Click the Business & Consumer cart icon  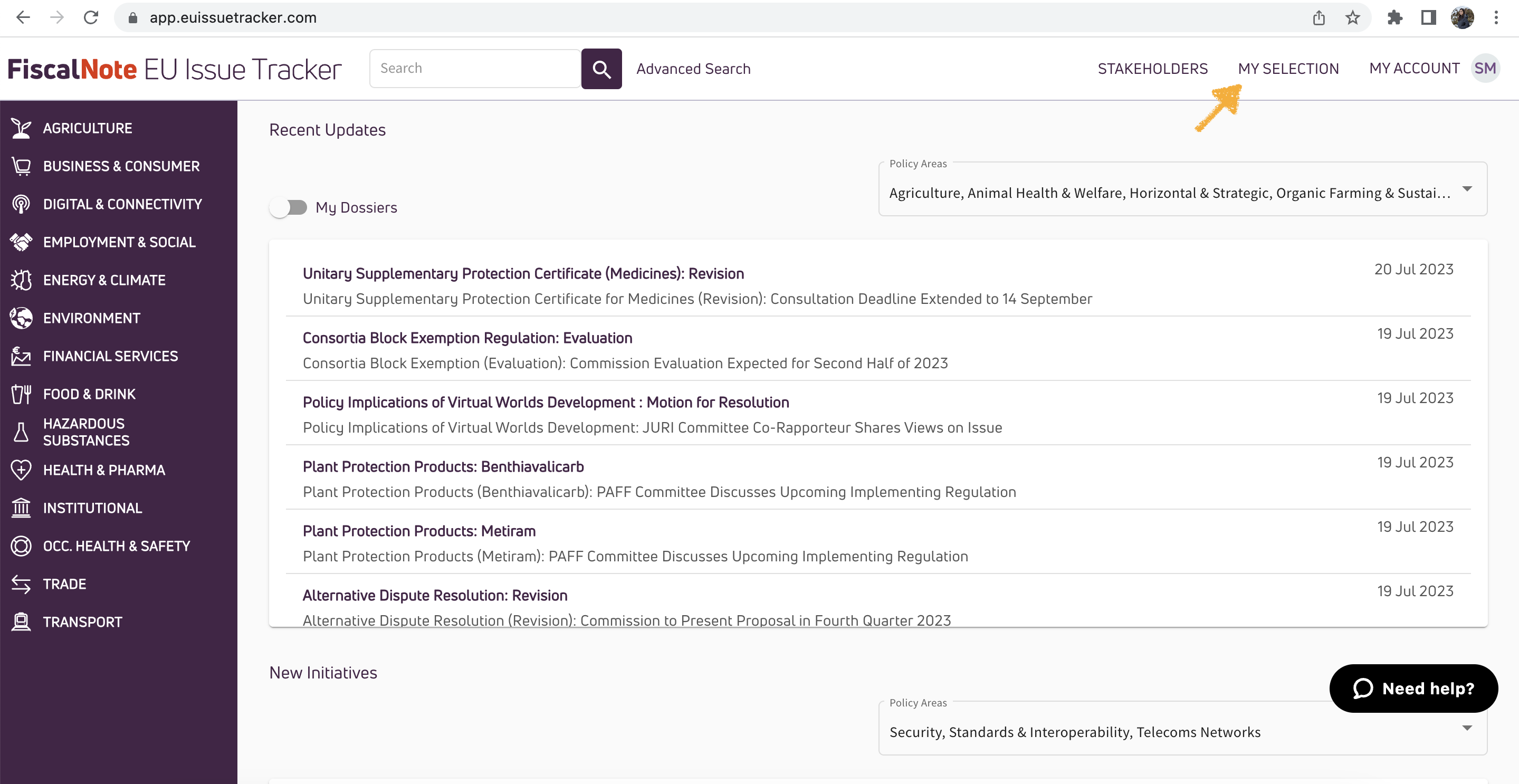(21, 166)
